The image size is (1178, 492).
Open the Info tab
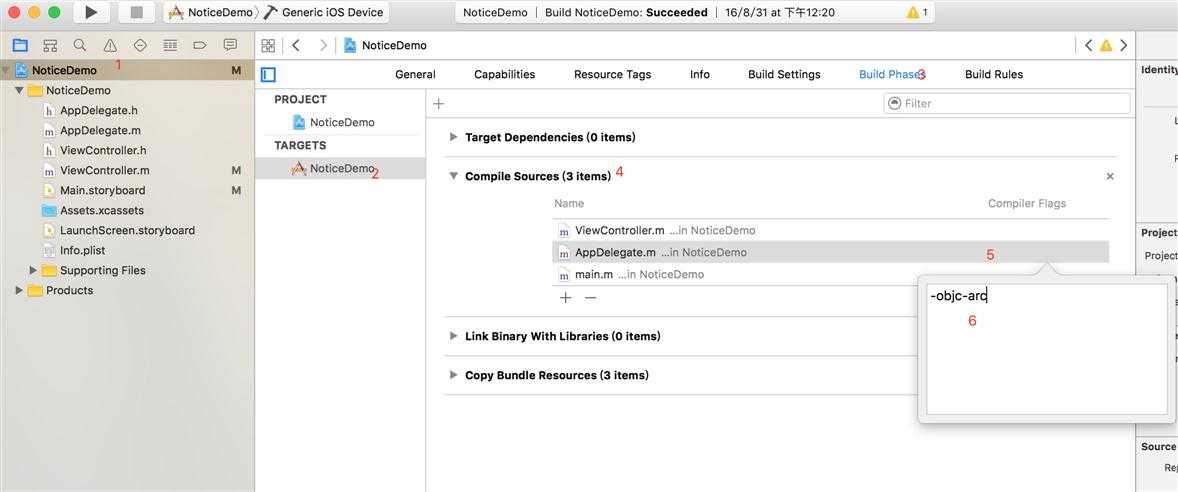pyautogui.click(x=699, y=74)
